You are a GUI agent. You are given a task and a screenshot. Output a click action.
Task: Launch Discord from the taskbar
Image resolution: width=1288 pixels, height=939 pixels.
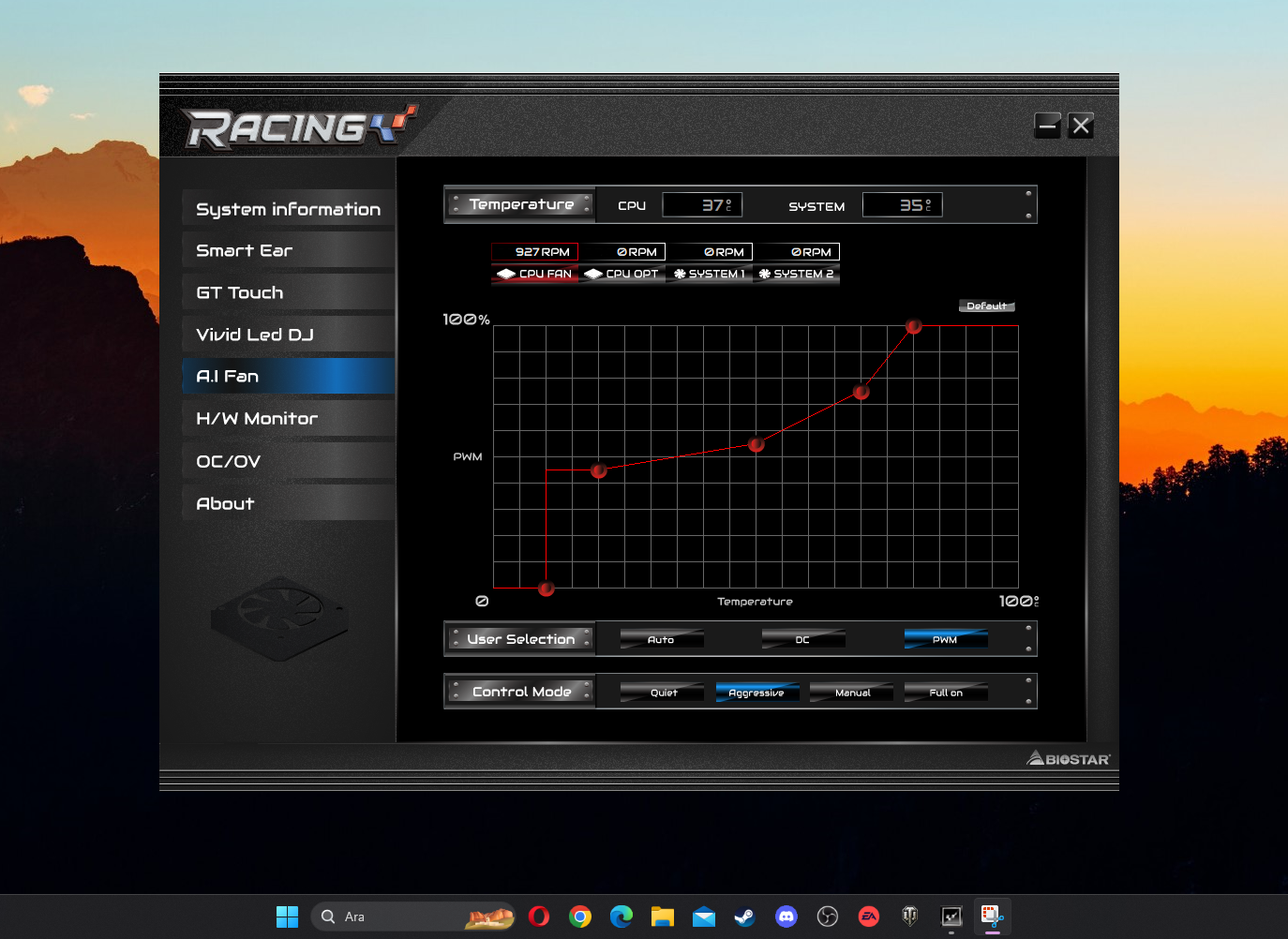(786, 917)
